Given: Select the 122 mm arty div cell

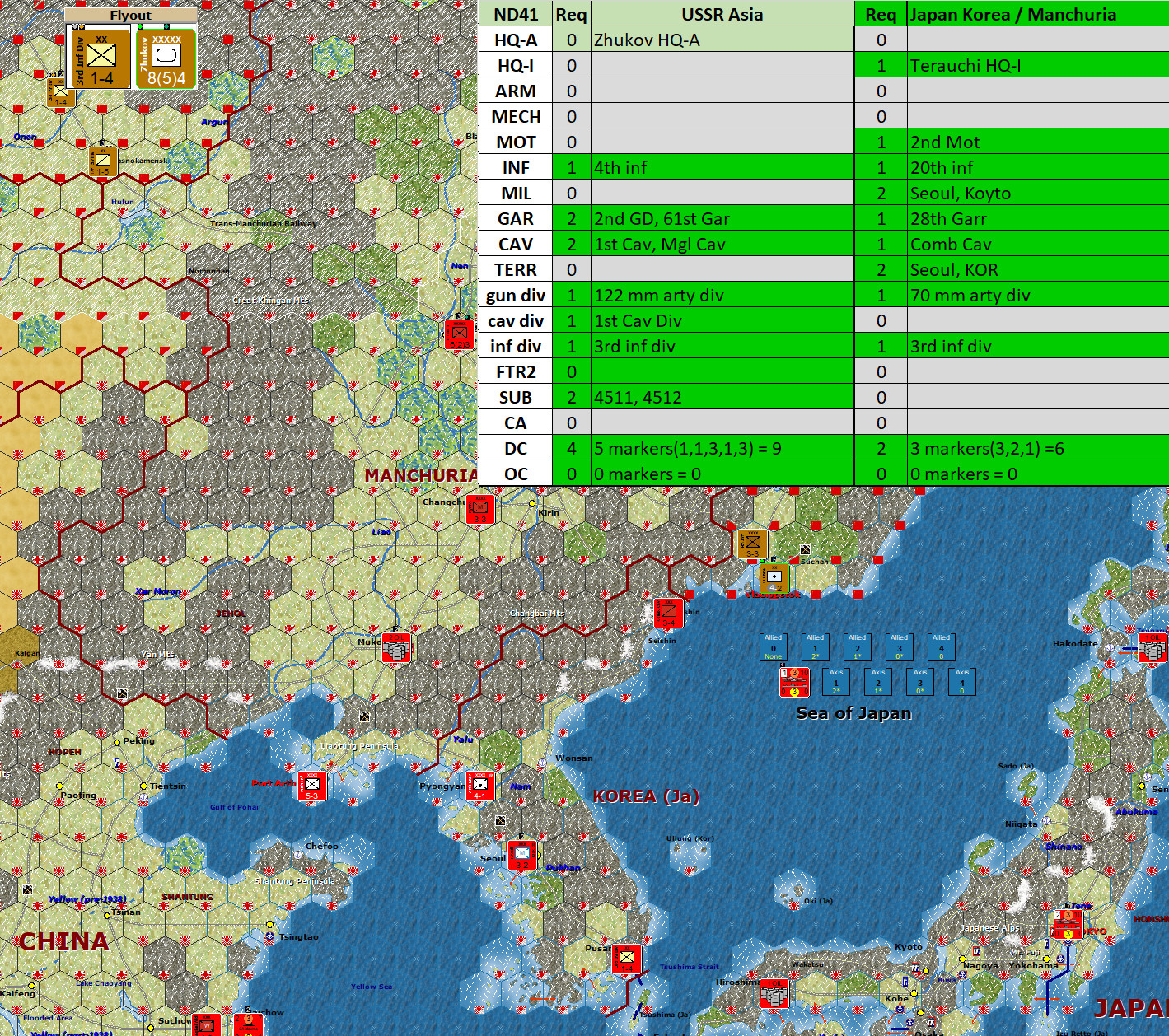Looking at the screenshot, I should pos(722,295).
